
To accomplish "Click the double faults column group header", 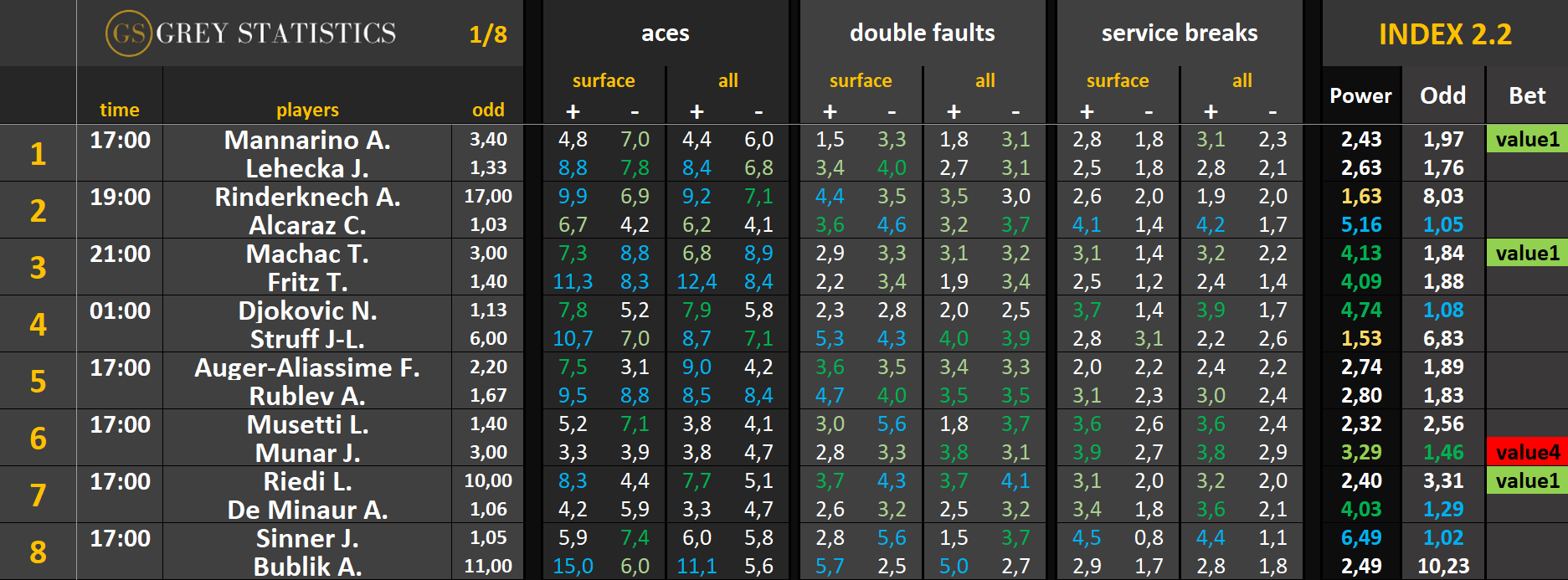I will [923, 33].
